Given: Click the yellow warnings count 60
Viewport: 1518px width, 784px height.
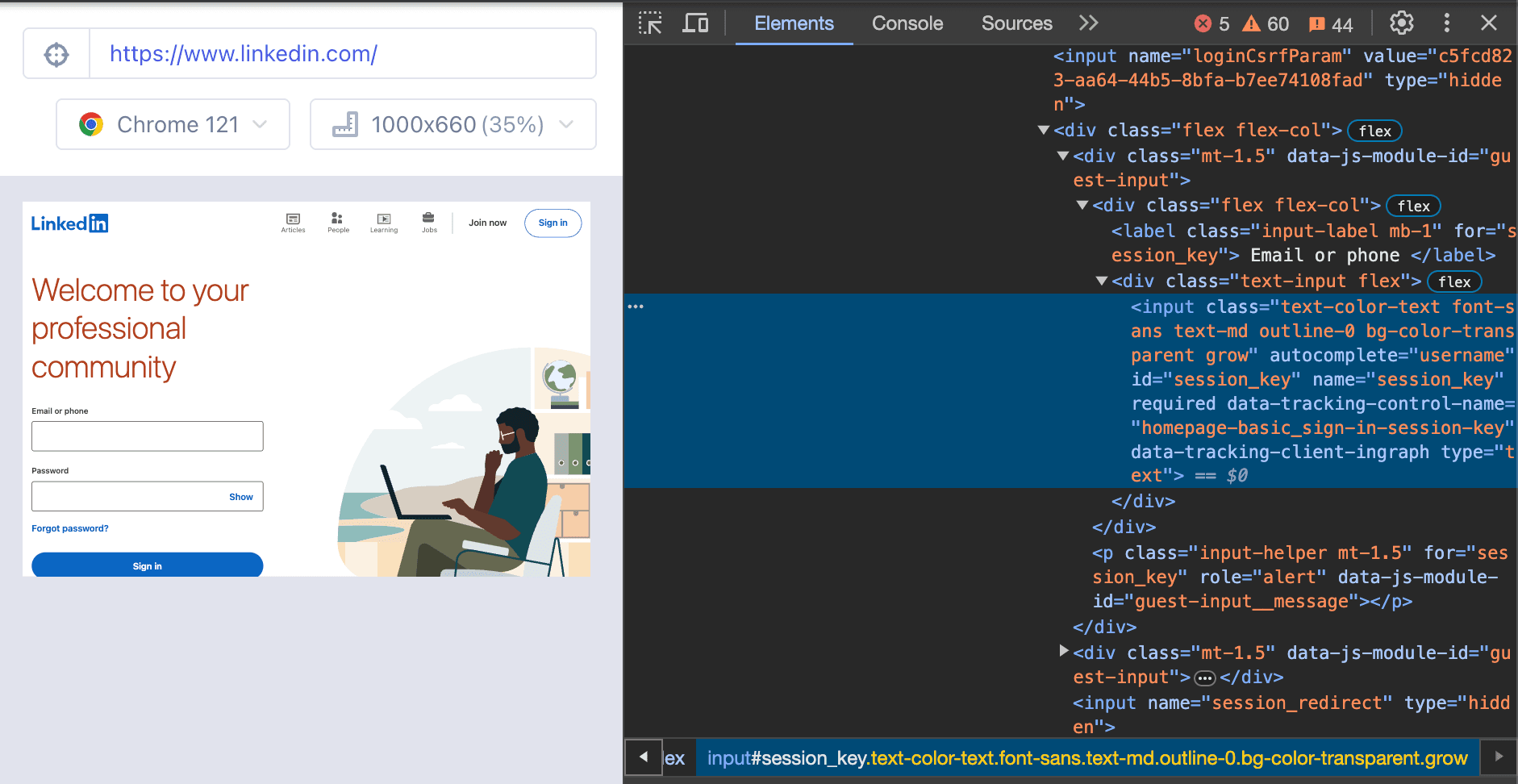Looking at the screenshot, I should tap(1266, 24).
